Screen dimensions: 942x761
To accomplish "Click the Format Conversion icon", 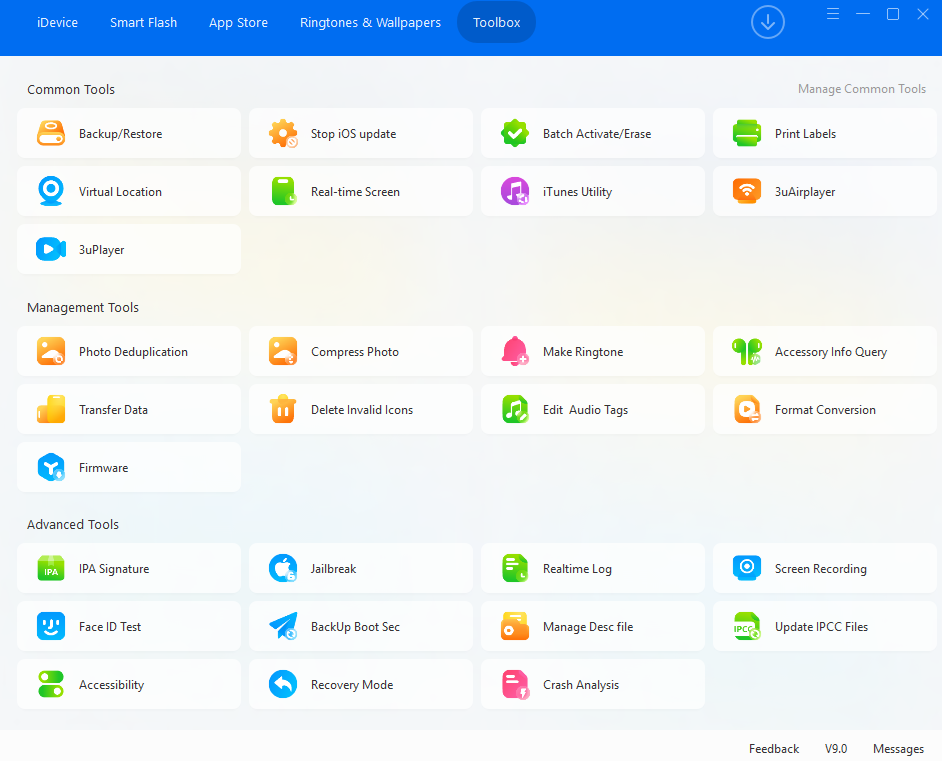I will pyautogui.click(x=747, y=410).
